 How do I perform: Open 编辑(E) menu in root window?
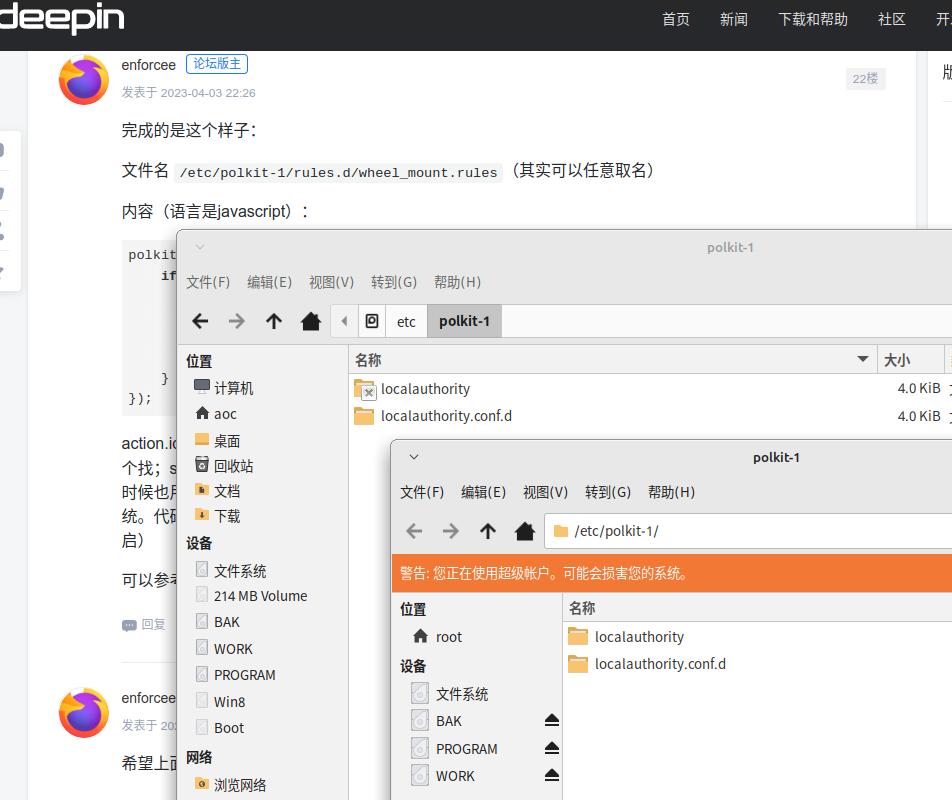click(483, 492)
